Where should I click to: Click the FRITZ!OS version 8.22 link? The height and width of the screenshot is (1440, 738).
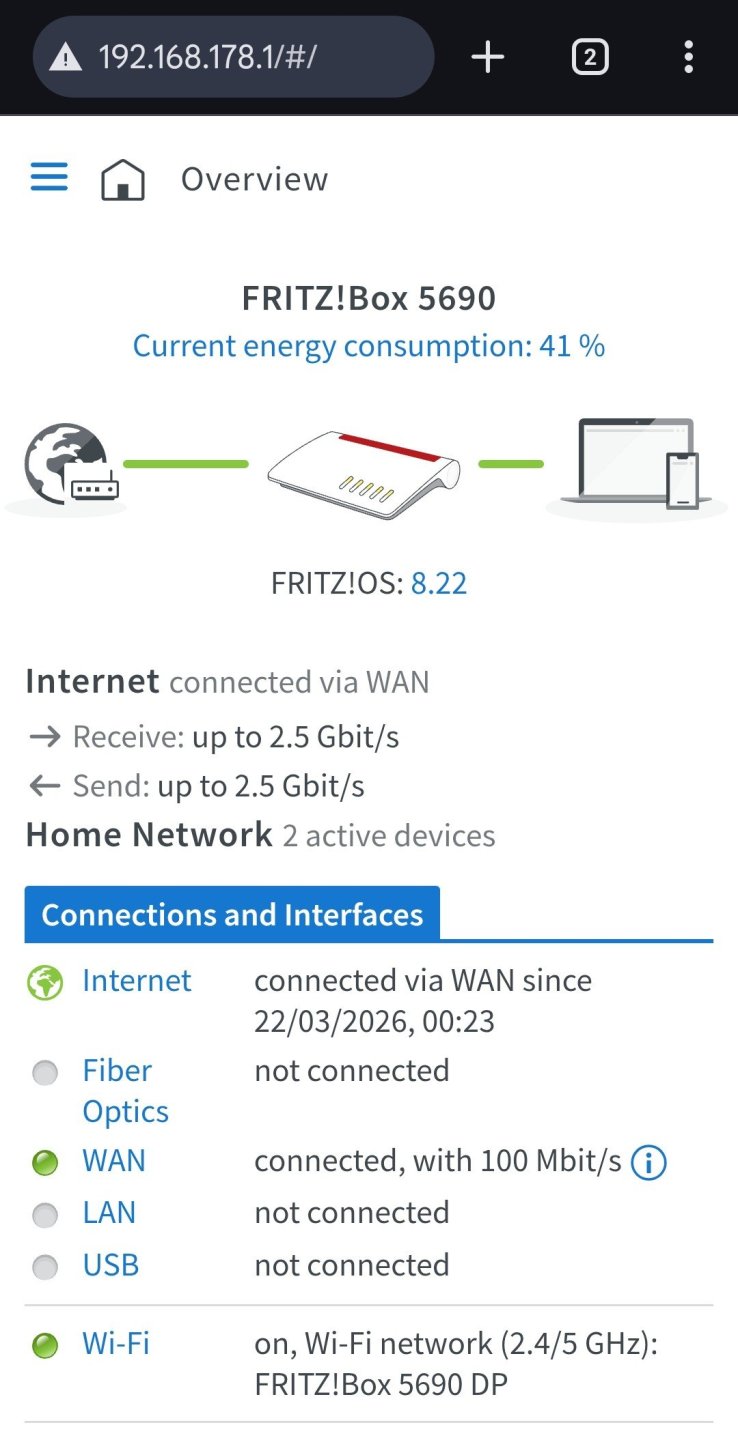click(x=439, y=583)
